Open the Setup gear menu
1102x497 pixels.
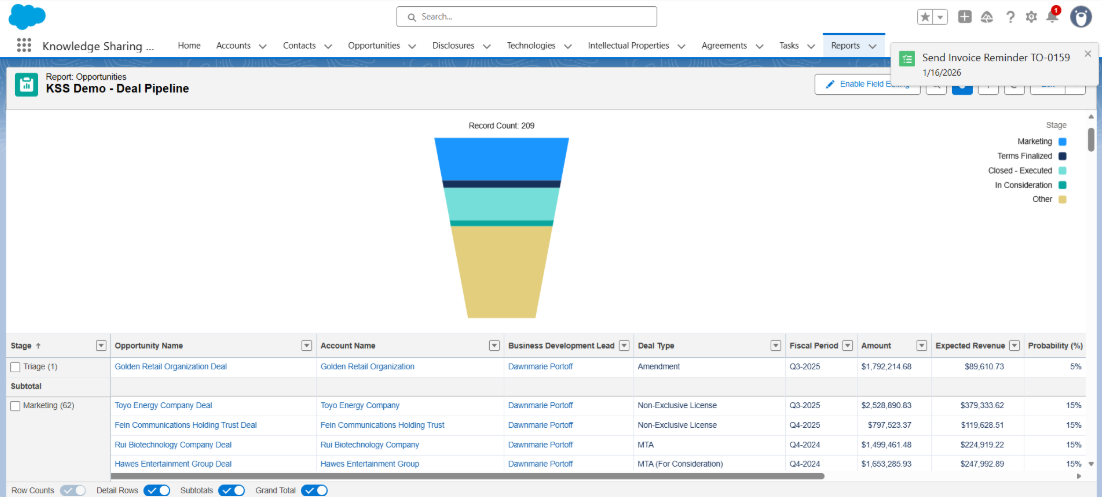pos(1031,17)
